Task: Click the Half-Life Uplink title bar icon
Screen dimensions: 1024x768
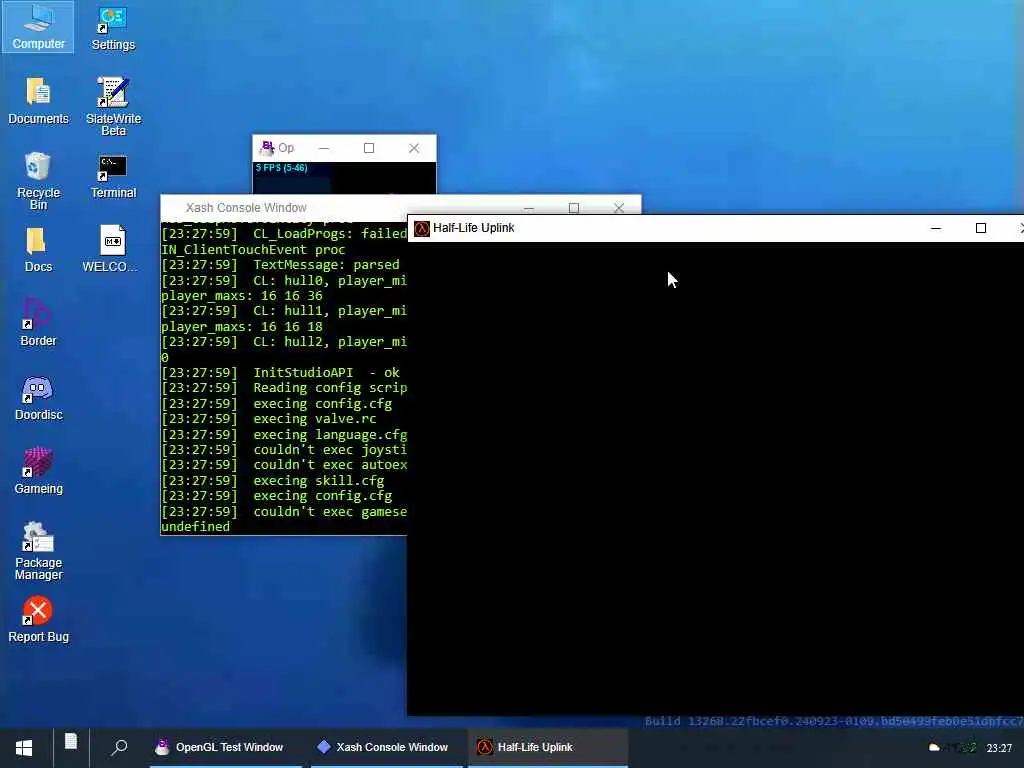Action: tap(422, 229)
